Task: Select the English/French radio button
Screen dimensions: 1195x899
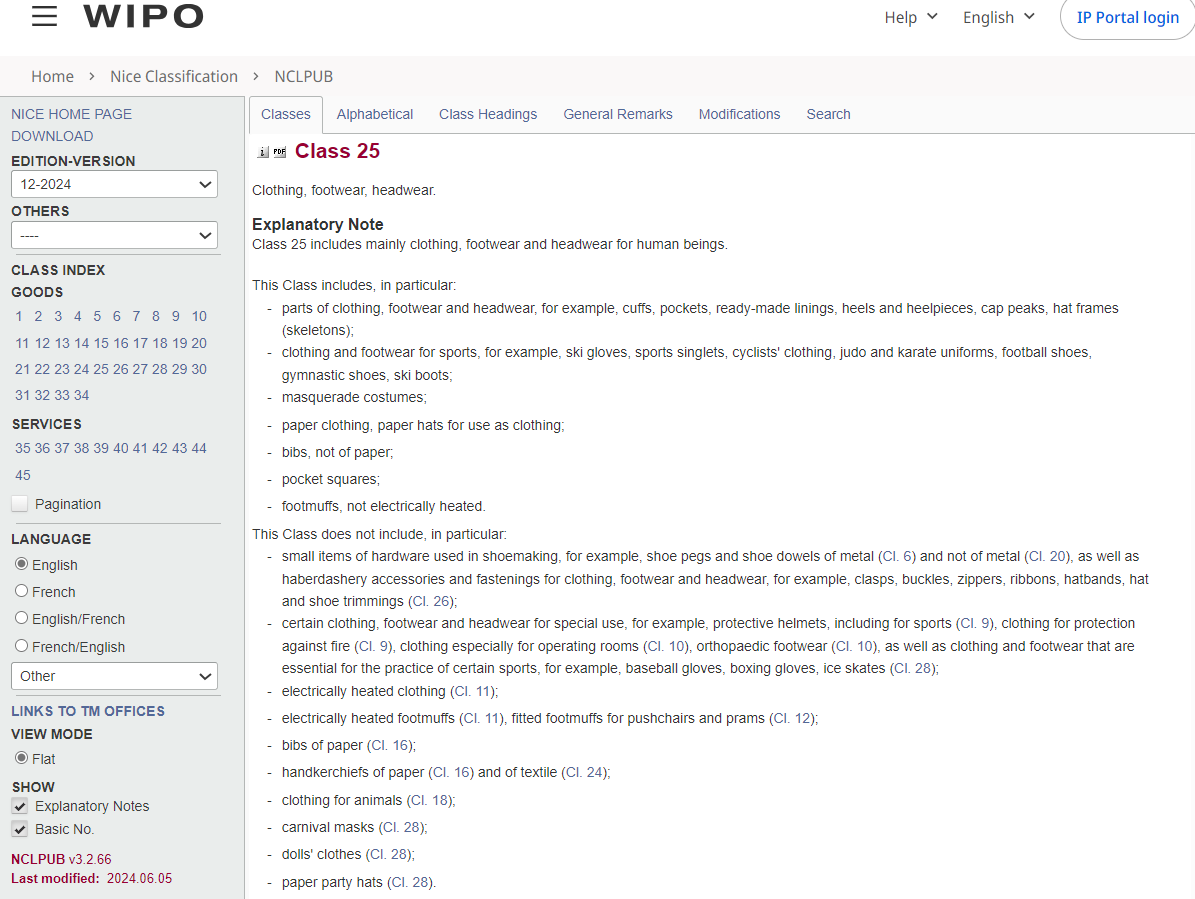Action: point(21,618)
